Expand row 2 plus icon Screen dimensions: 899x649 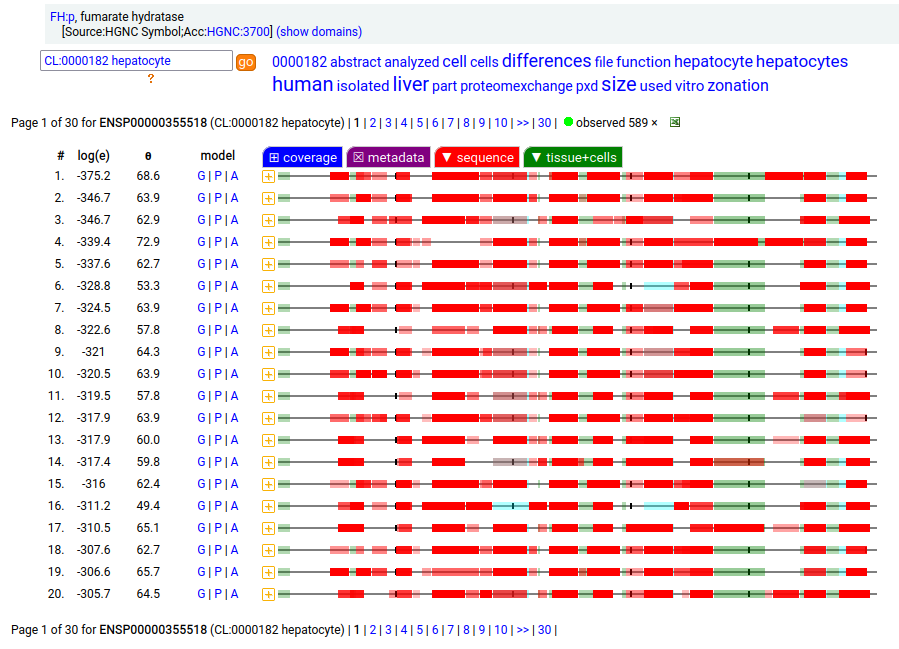point(268,198)
